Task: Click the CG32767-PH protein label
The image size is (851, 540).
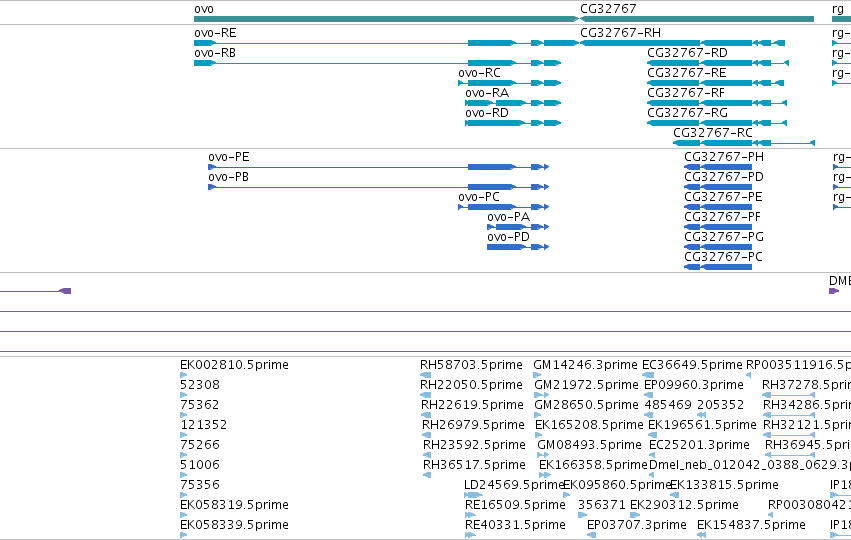Action: point(723,157)
